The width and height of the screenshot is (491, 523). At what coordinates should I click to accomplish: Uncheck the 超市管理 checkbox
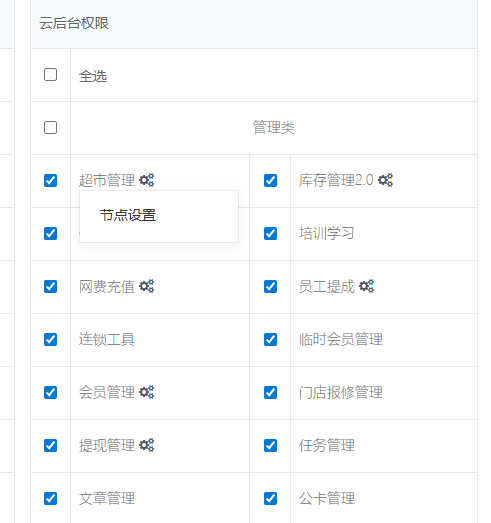click(50, 180)
